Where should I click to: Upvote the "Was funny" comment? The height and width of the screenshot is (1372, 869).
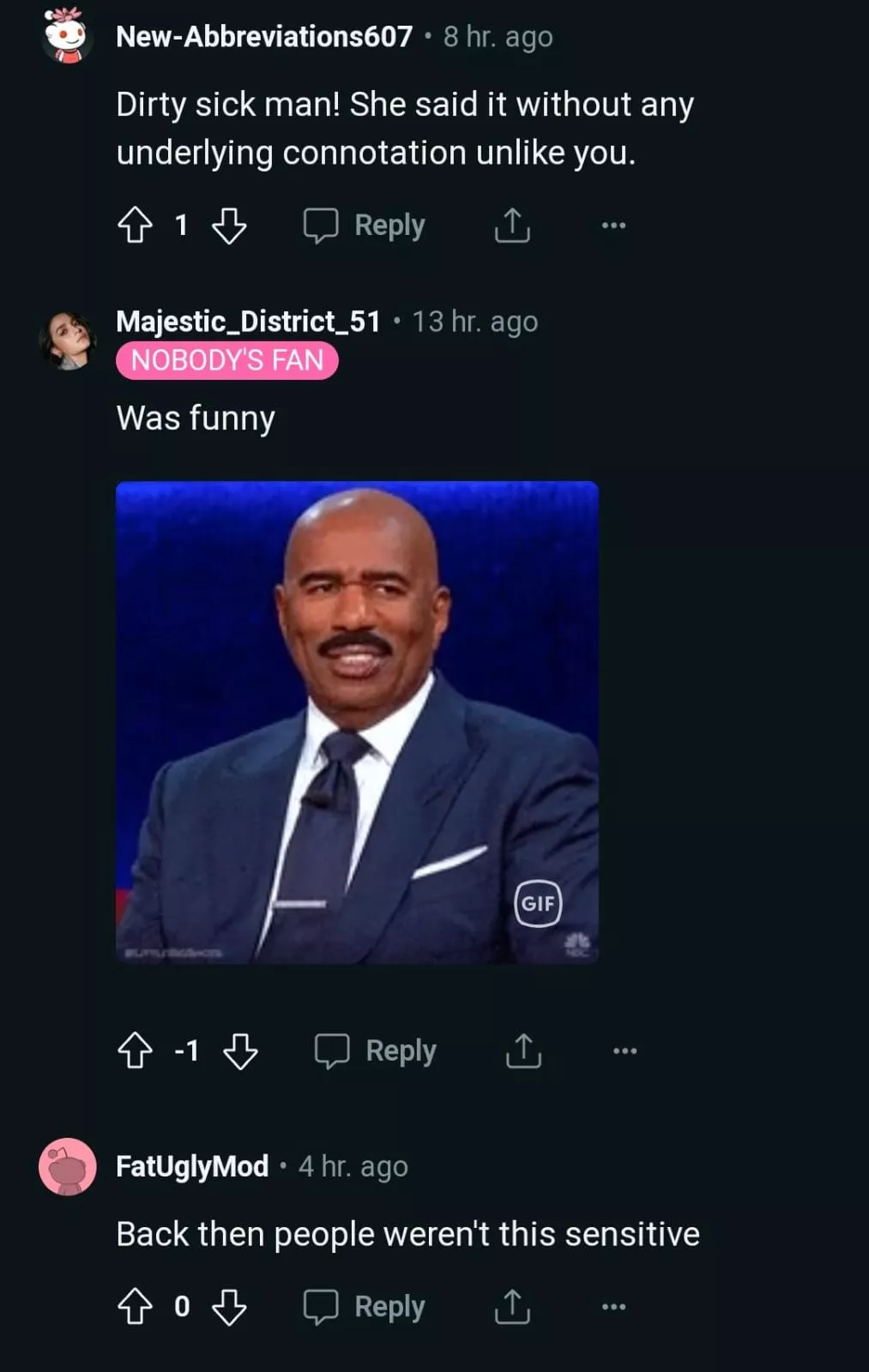pyautogui.click(x=135, y=1050)
